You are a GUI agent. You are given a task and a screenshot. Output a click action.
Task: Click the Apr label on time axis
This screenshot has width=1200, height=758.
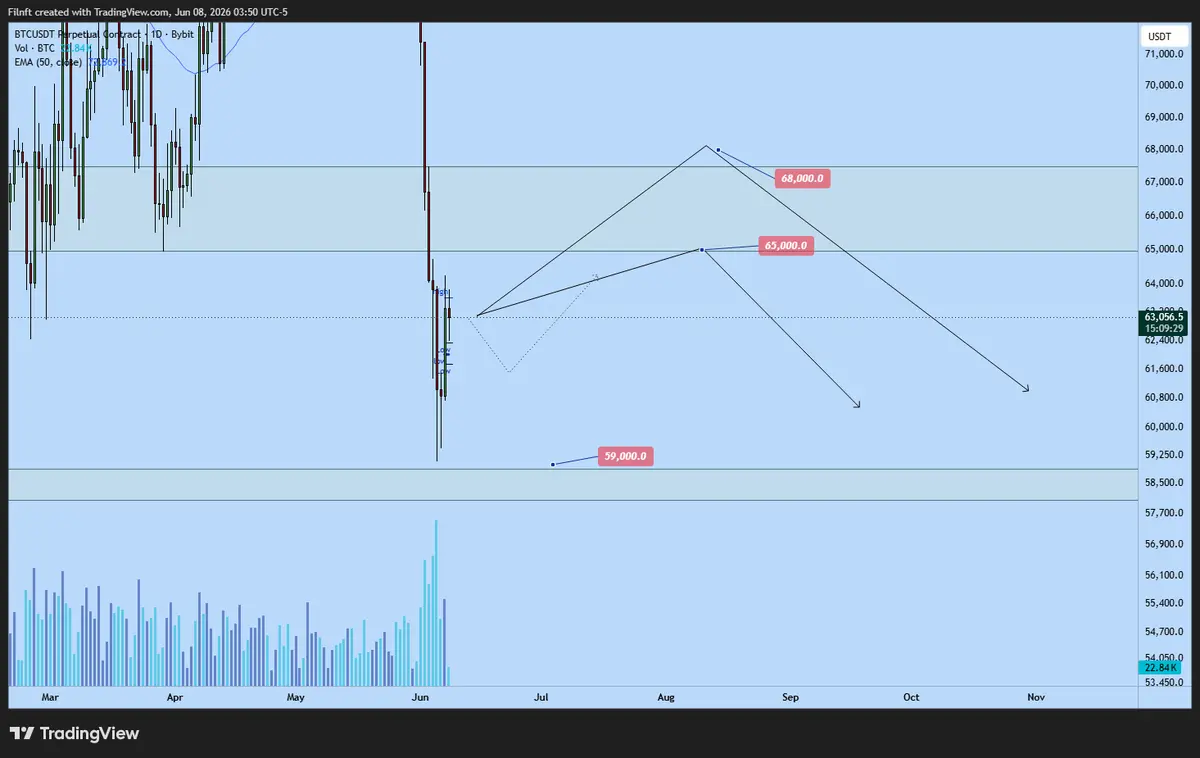coord(175,696)
